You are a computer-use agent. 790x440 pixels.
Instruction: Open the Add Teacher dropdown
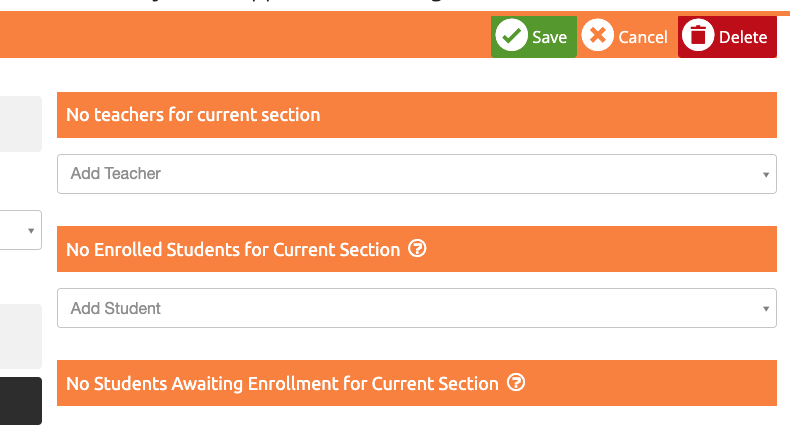pos(417,174)
